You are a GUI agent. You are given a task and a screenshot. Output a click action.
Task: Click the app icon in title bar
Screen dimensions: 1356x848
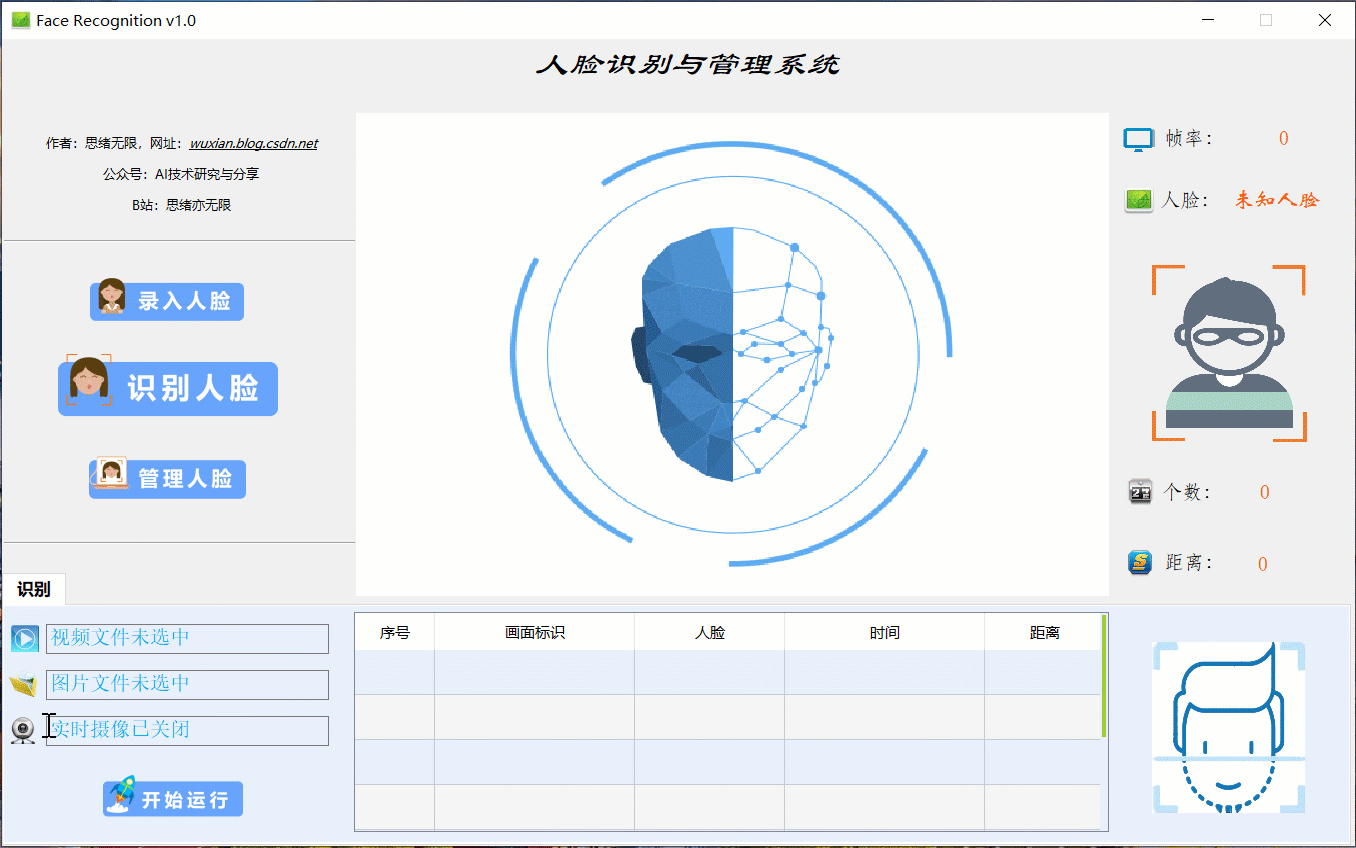(20, 20)
